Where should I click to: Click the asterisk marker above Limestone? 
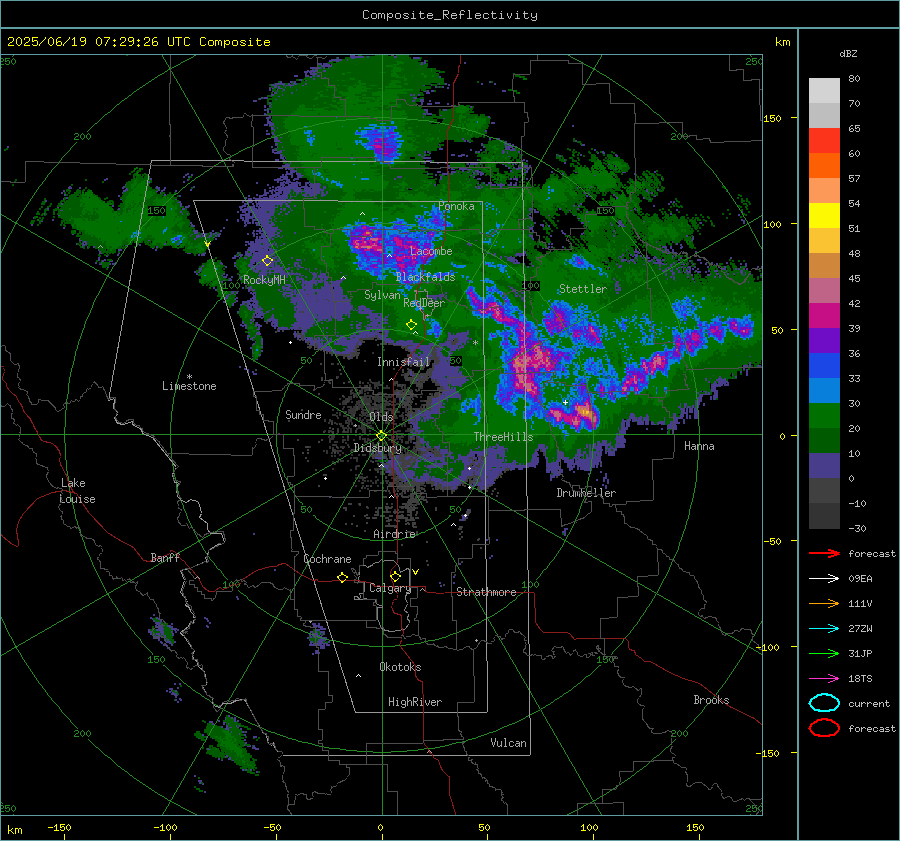tap(189, 377)
